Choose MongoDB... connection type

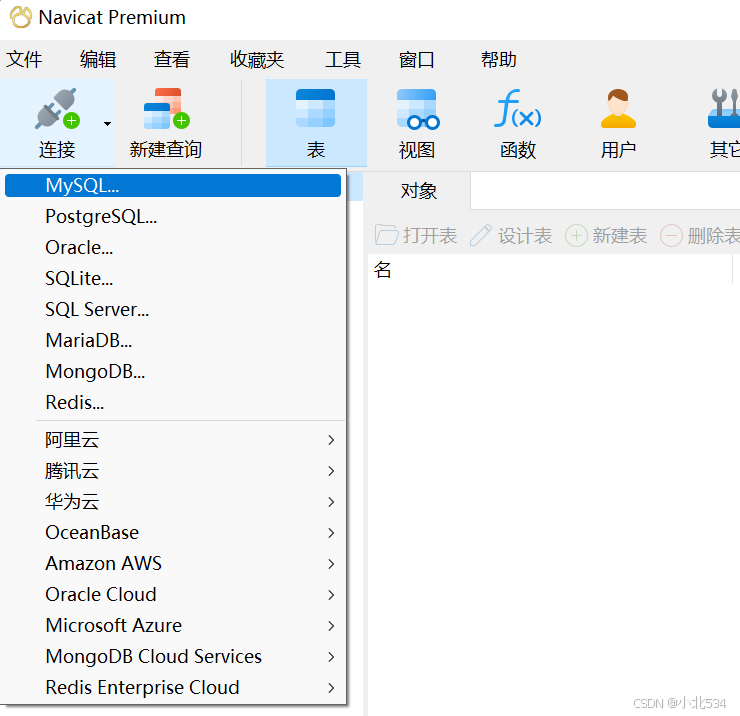click(x=173, y=371)
